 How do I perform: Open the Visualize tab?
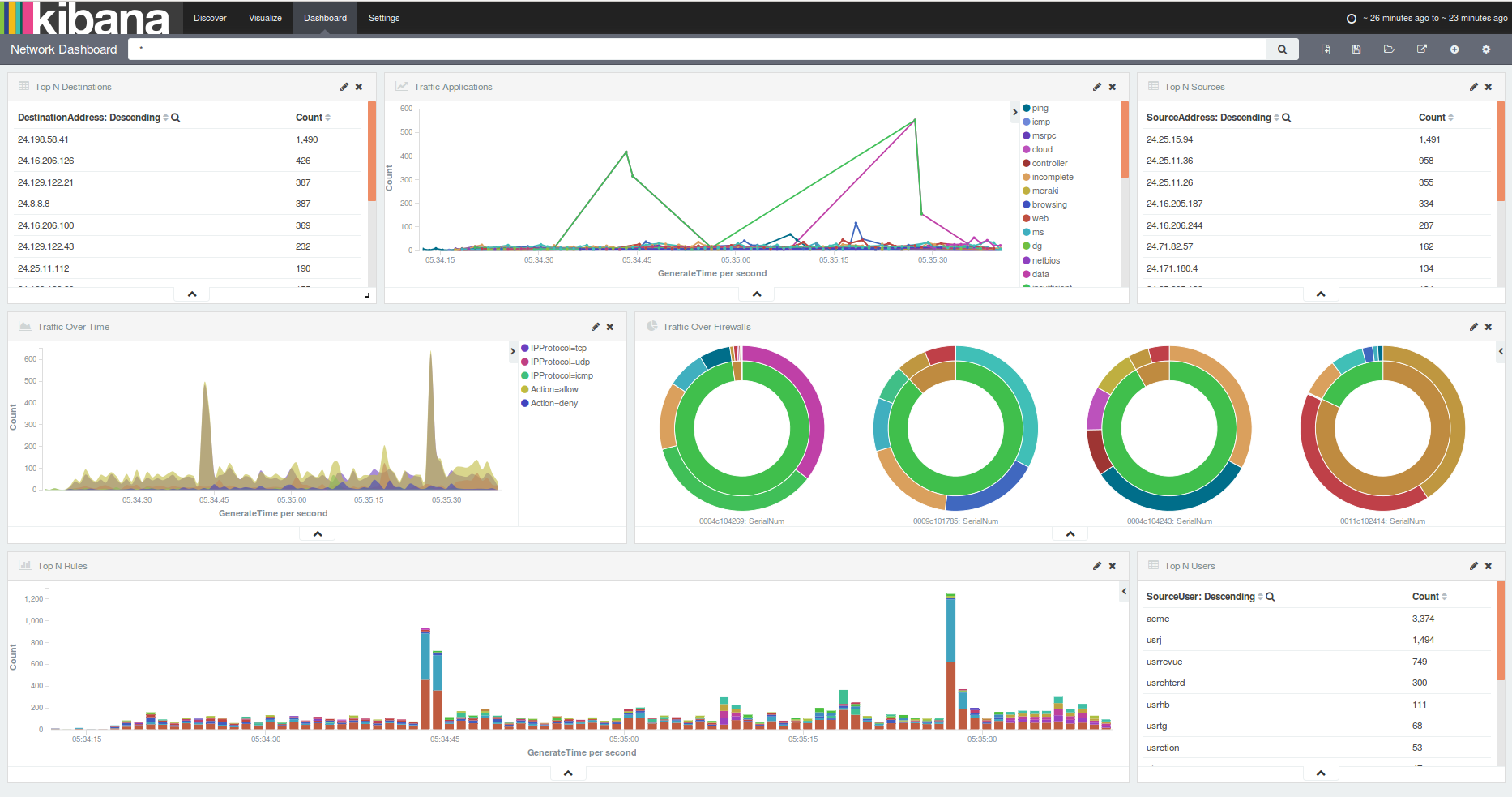coord(265,17)
